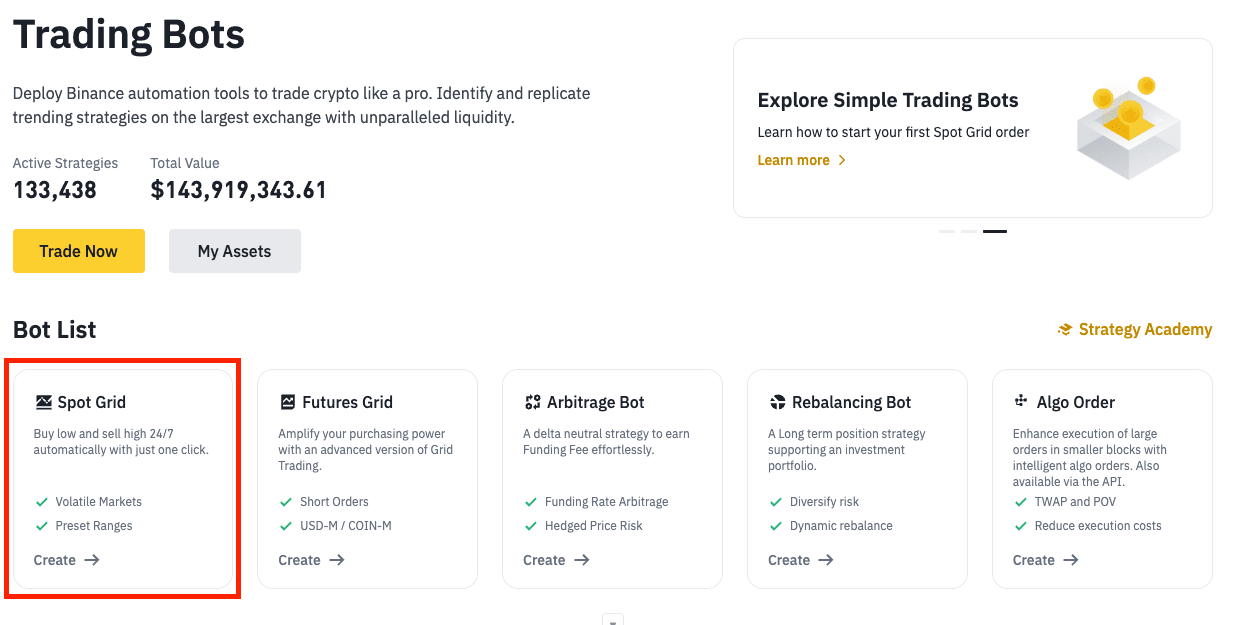Create a Rebalancing Bot
Viewport: 1235px width, 625px height.
[x=801, y=560]
